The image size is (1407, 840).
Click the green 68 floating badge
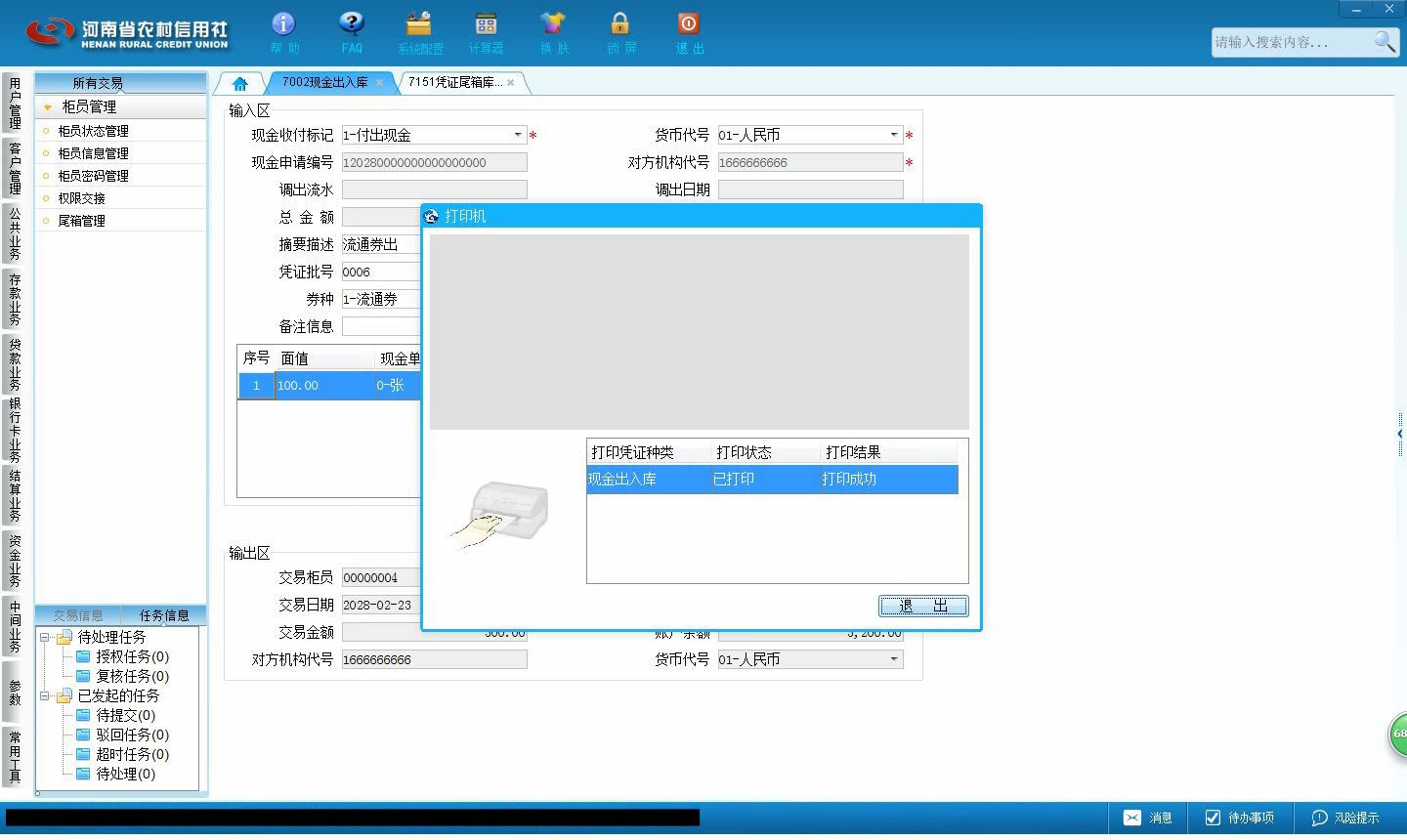click(1398, 734)
